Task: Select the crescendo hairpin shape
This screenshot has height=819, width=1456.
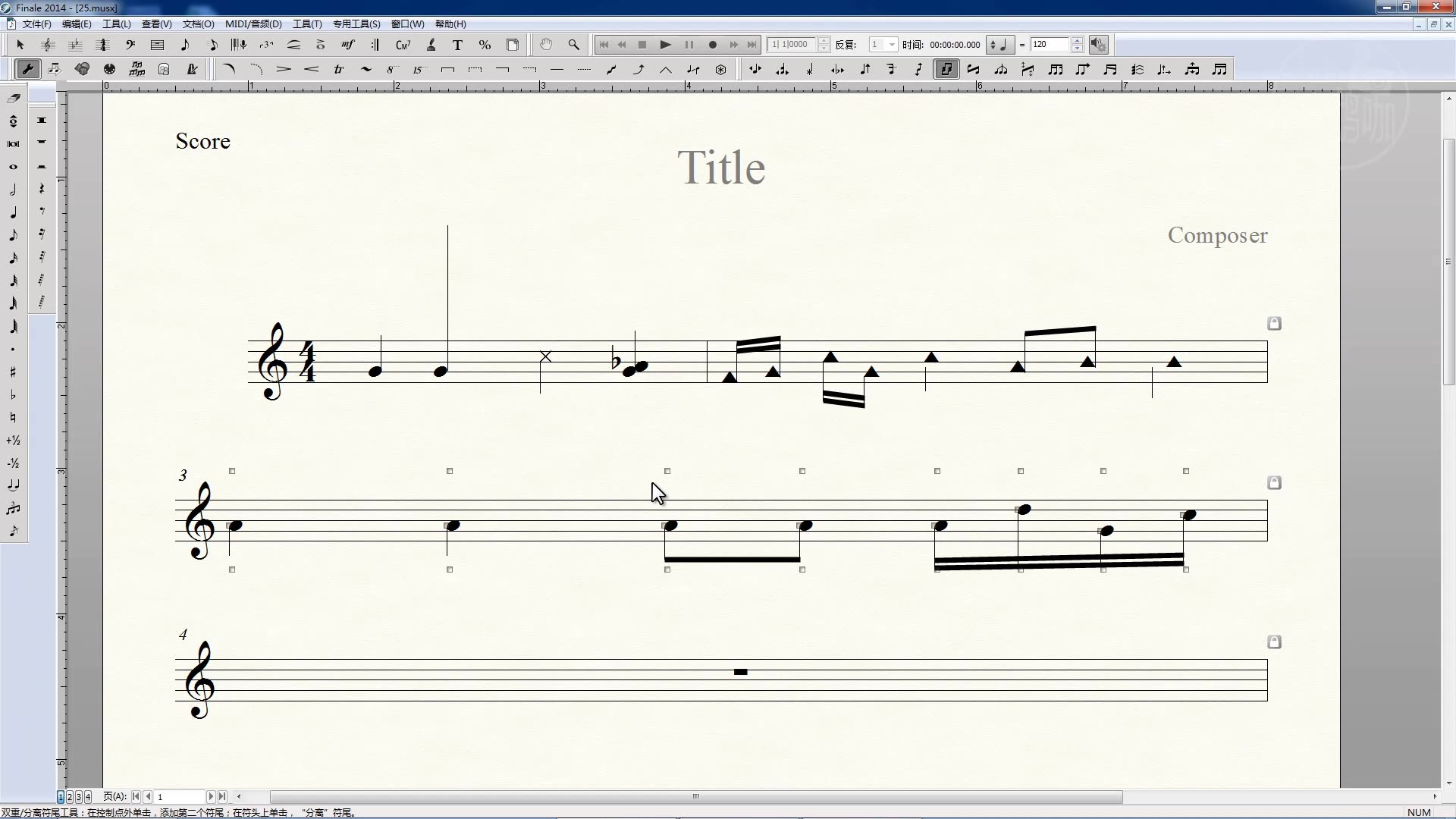Action: [x=311, y=70]
